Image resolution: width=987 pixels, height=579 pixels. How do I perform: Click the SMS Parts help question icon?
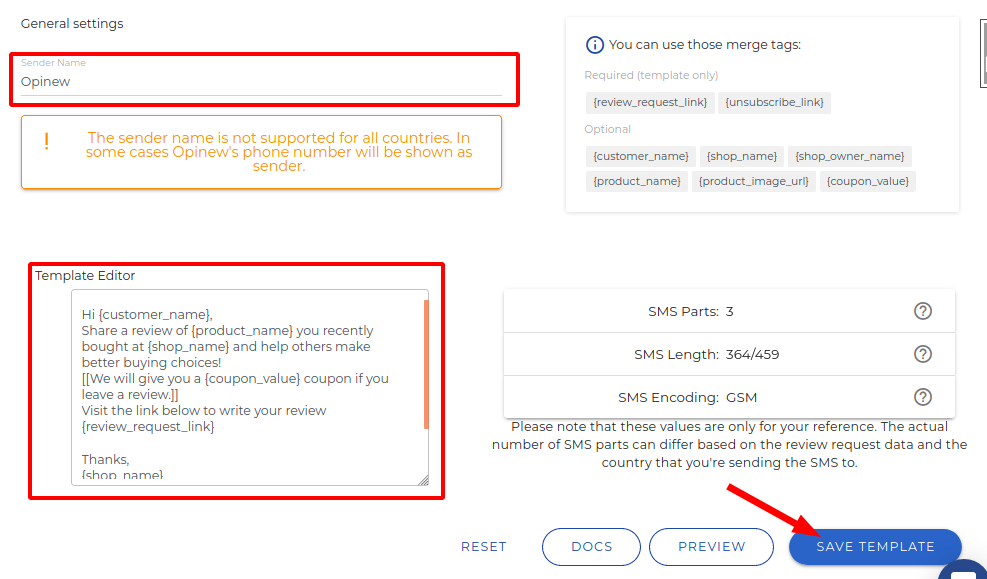click(x=923, y=311)
